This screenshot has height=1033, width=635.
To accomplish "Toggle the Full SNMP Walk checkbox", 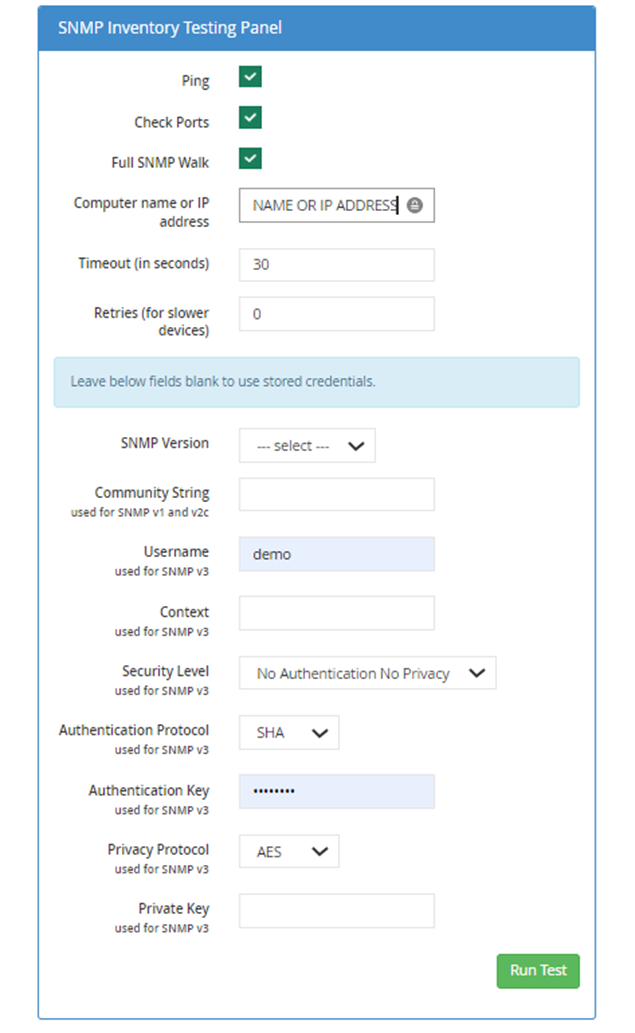I will tap(250, 158).
